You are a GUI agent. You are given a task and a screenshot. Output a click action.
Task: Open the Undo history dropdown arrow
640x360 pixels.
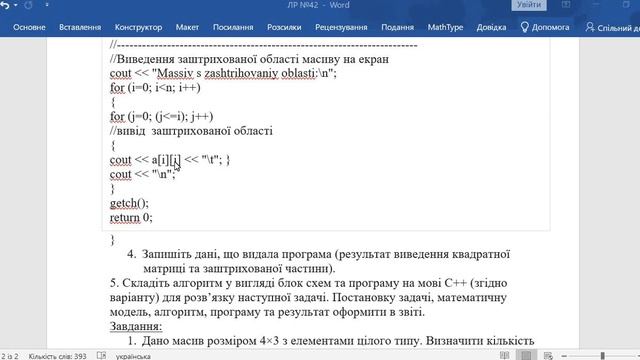click(16, 5)
